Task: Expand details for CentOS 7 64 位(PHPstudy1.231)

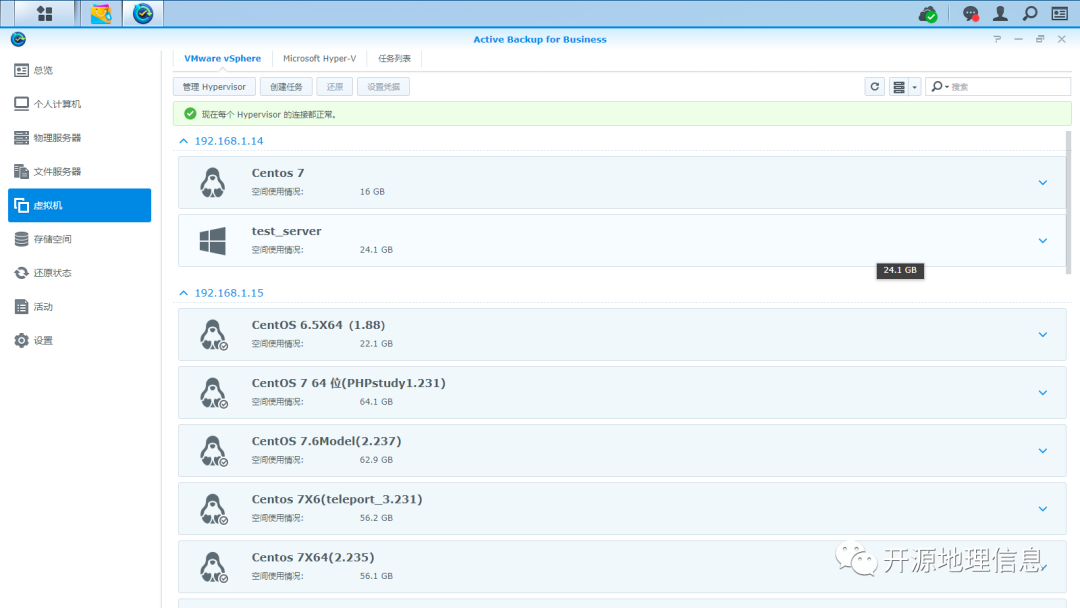Action: [1043, 392]
